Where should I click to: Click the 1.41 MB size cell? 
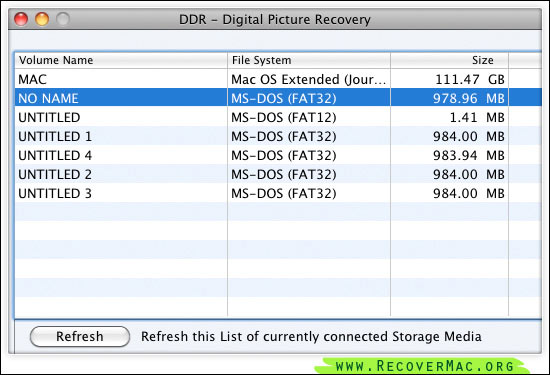tap(477, 117)
